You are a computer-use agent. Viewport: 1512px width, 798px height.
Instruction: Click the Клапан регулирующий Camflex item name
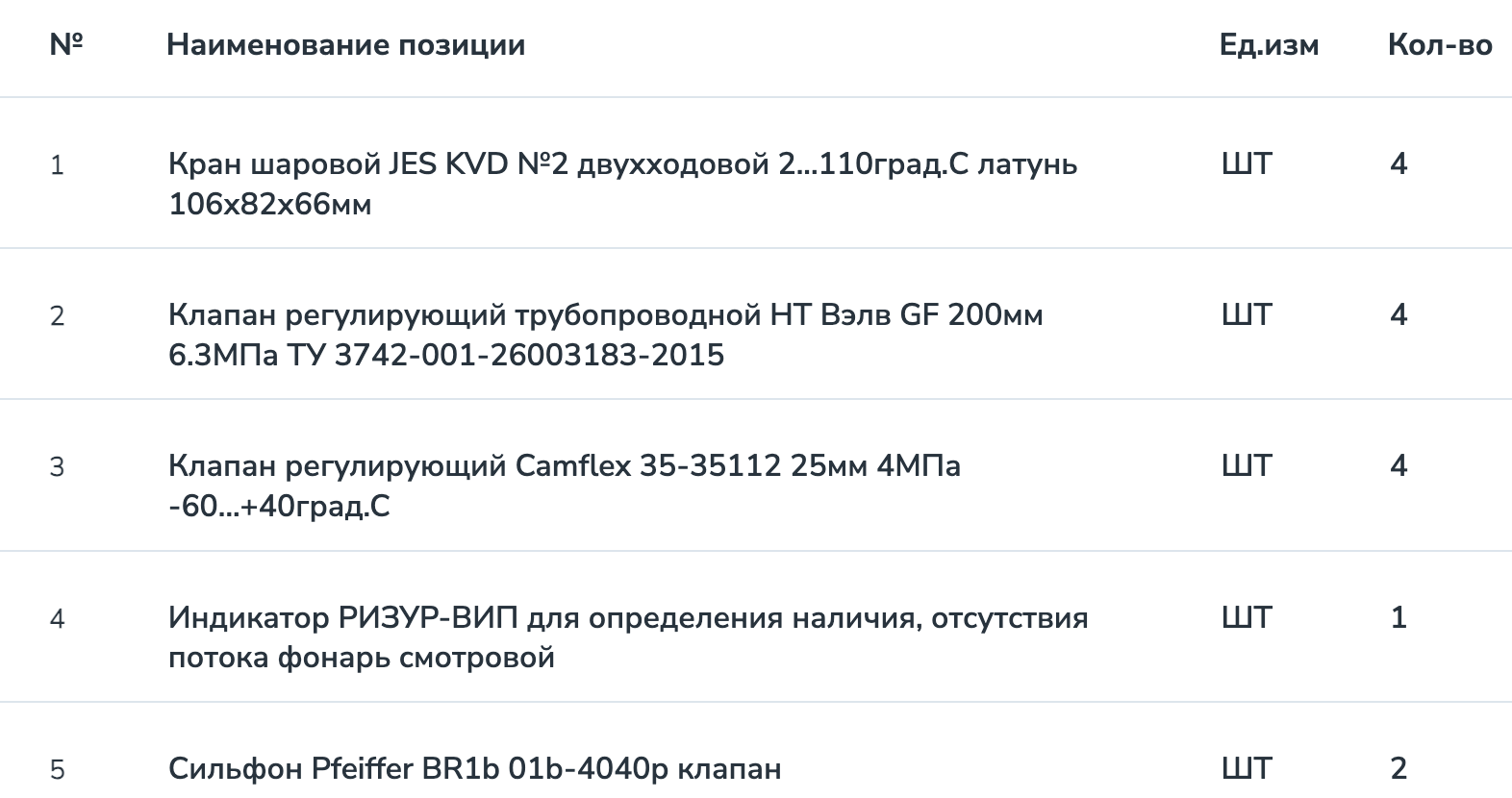[x=564, y=486]
